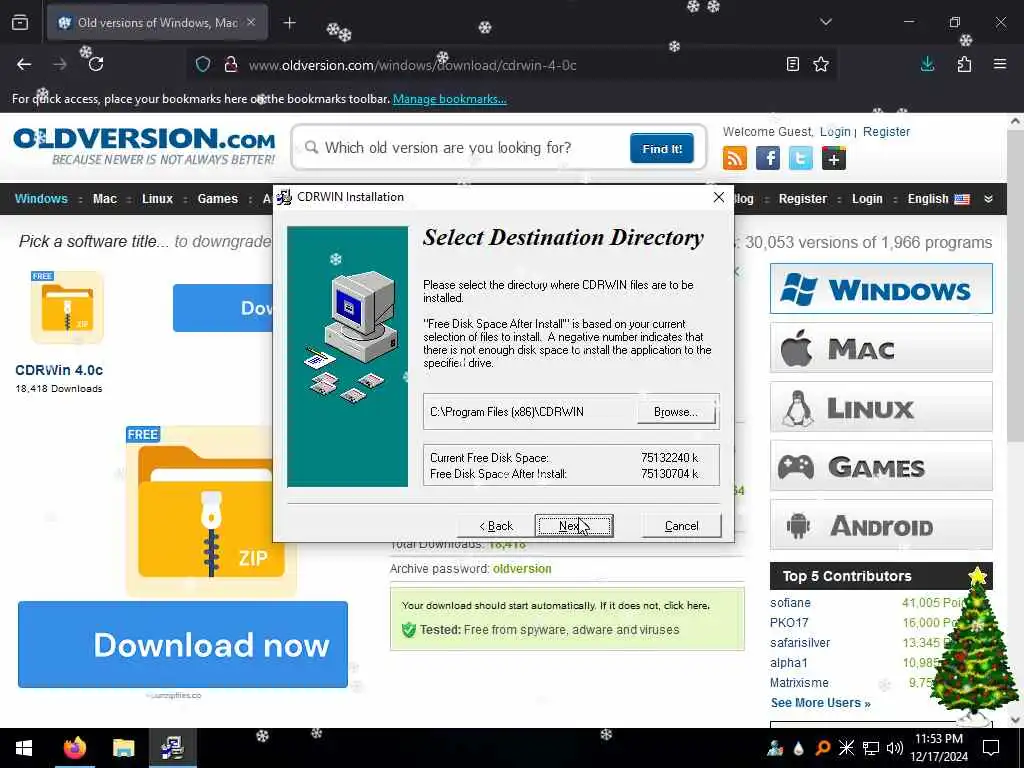Open the English language selector
The image size is (1024, 768).
(x=938, y=199)
